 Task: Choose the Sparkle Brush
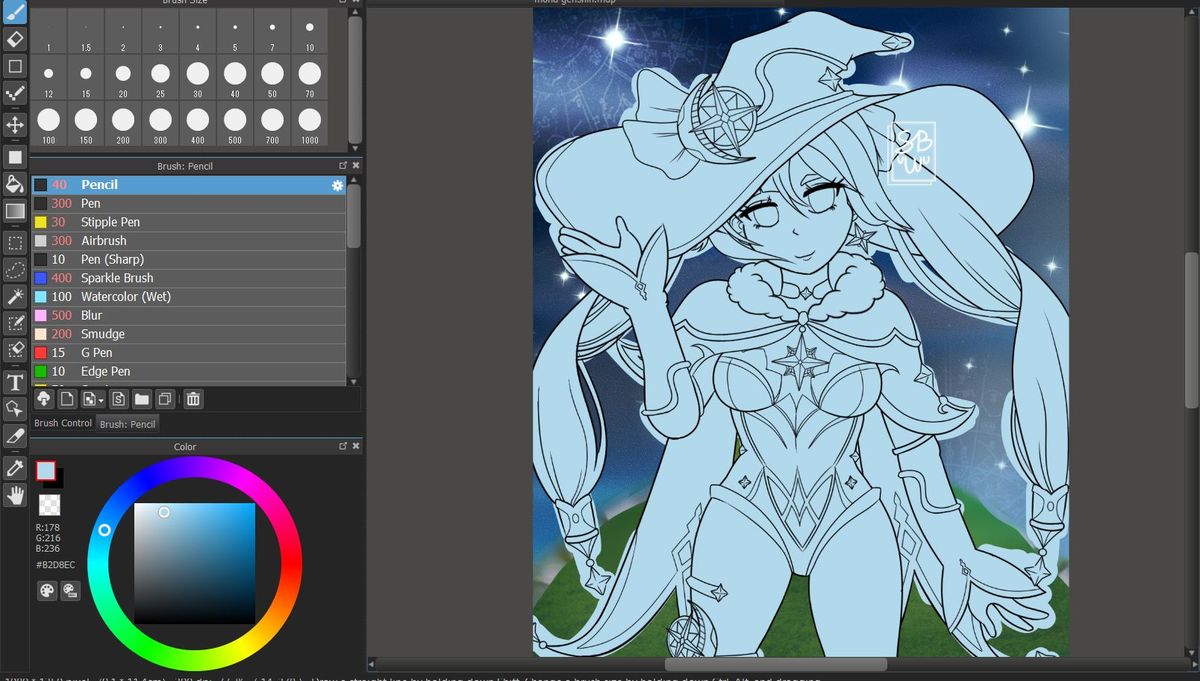coord(189,278)
